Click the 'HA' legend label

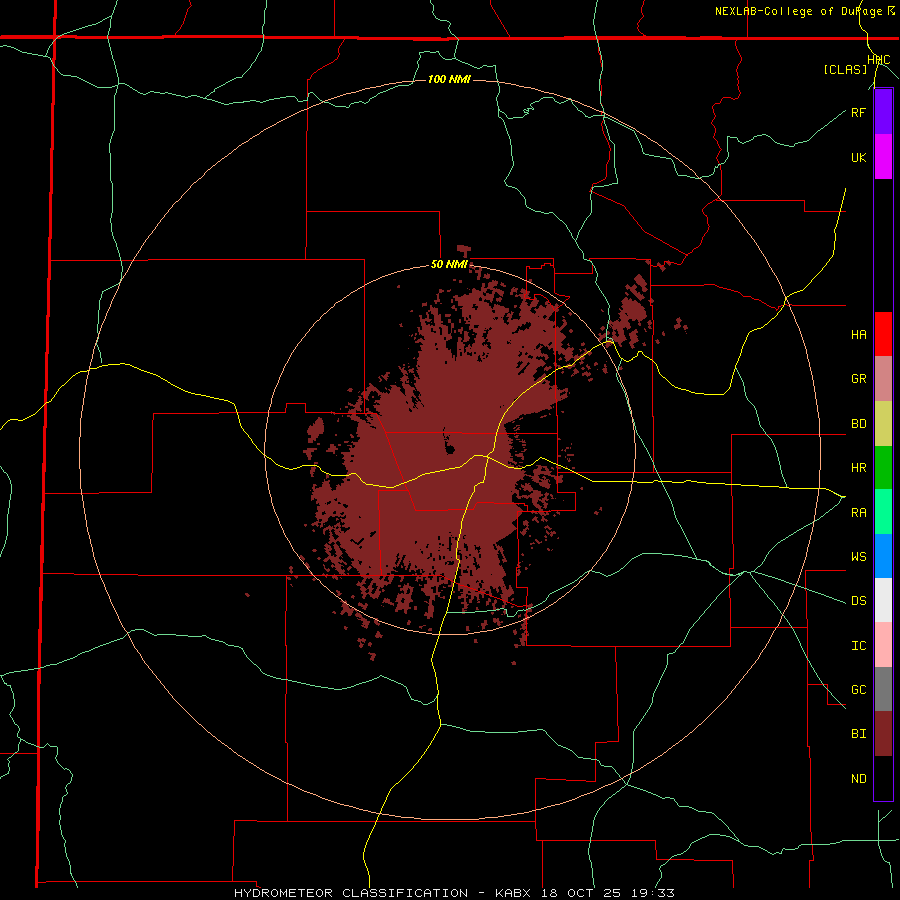(x=858, y=335)
